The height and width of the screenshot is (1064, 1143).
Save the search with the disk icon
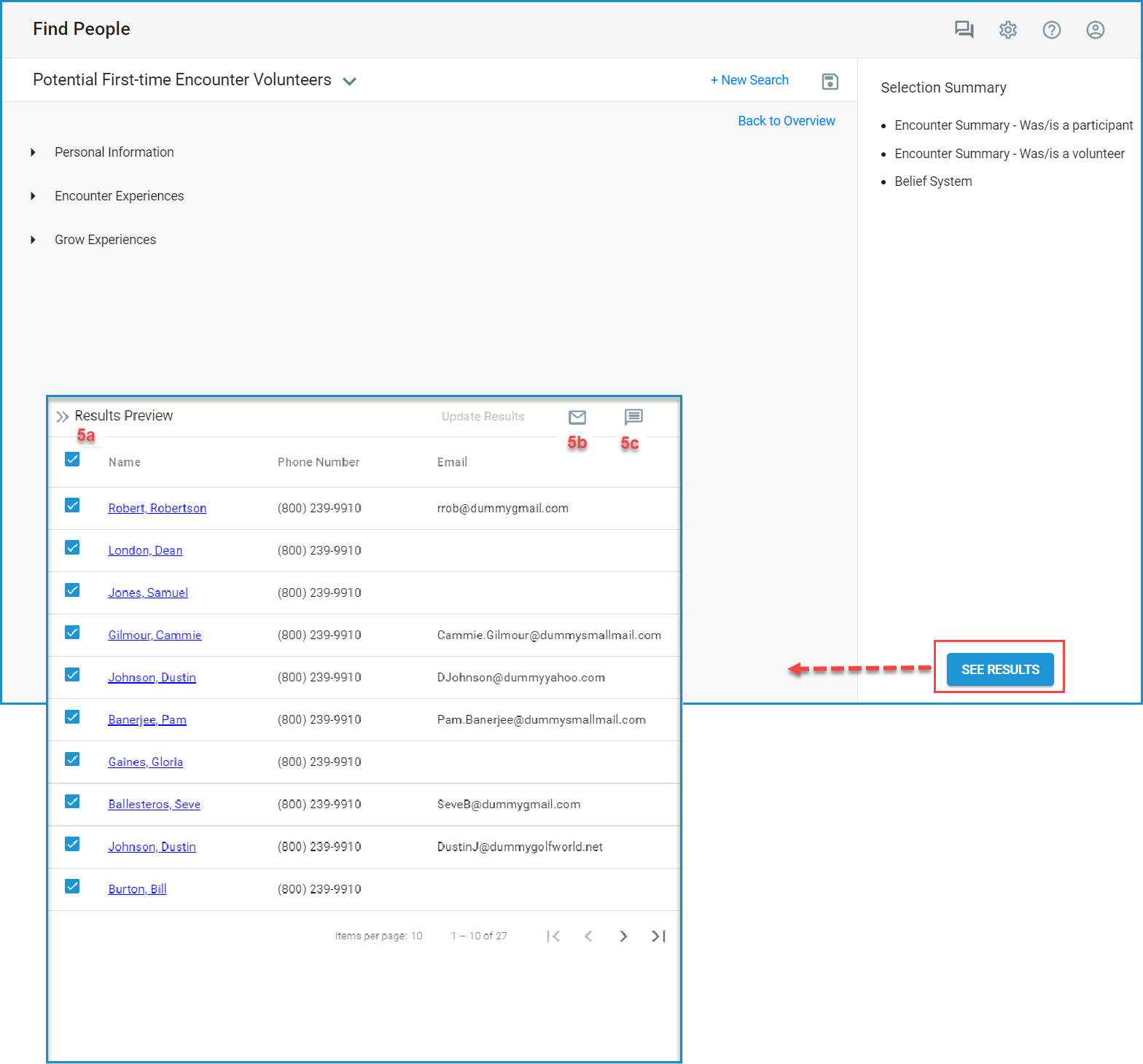tap(830, 81)
